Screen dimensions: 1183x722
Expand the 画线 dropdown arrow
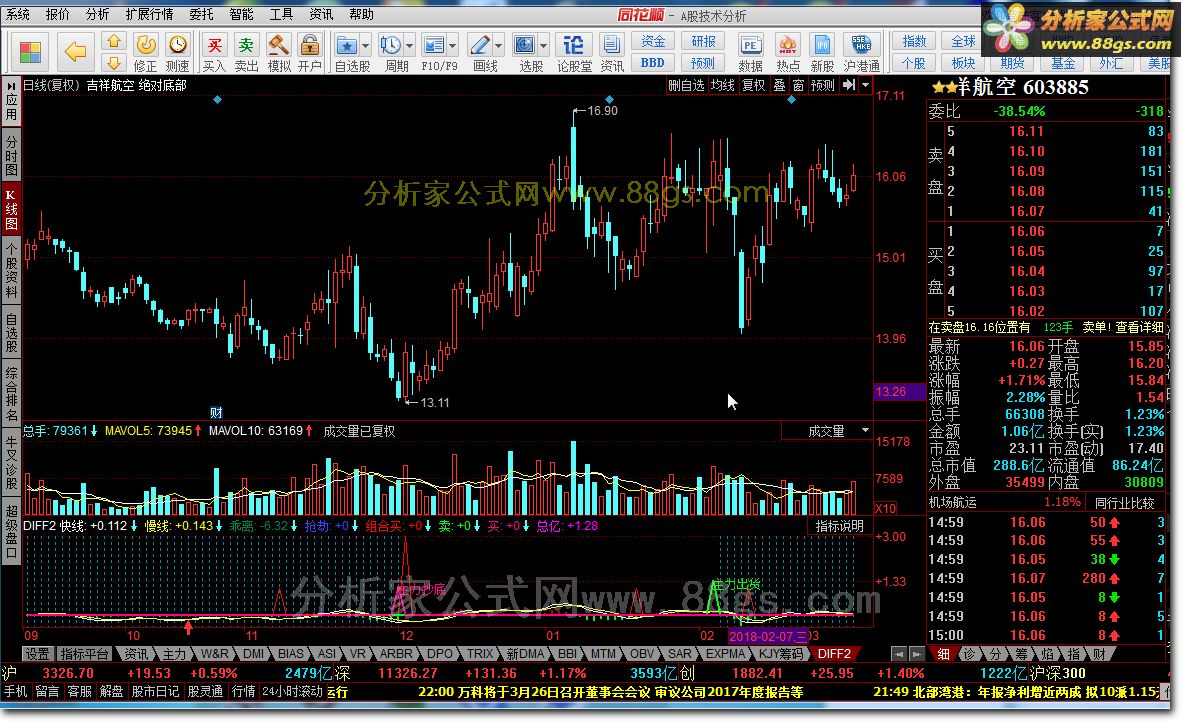(499, 46)
